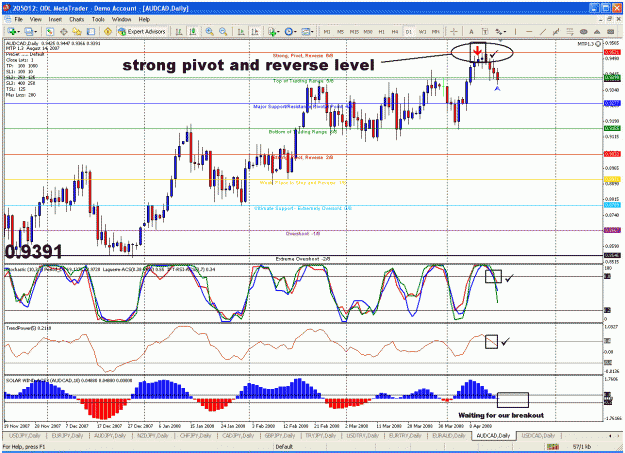This screenshot has width=625, height=453.
Task: Select the Ellipse drawing tool icon
Action: (584, 32)
